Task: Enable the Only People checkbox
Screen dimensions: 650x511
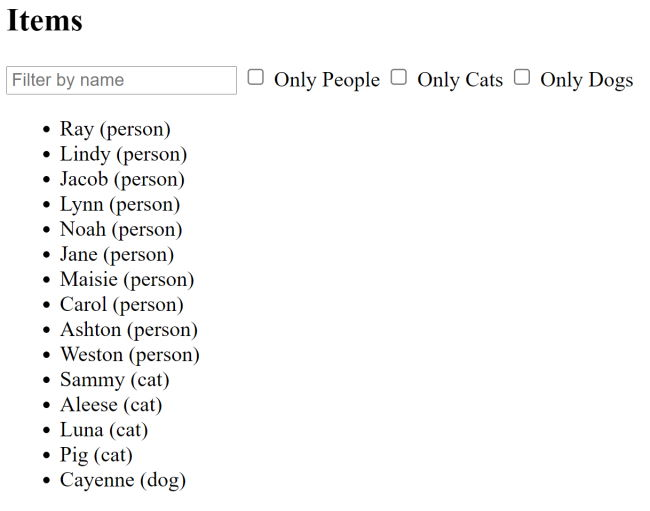Action: click(x=256, y=77)
